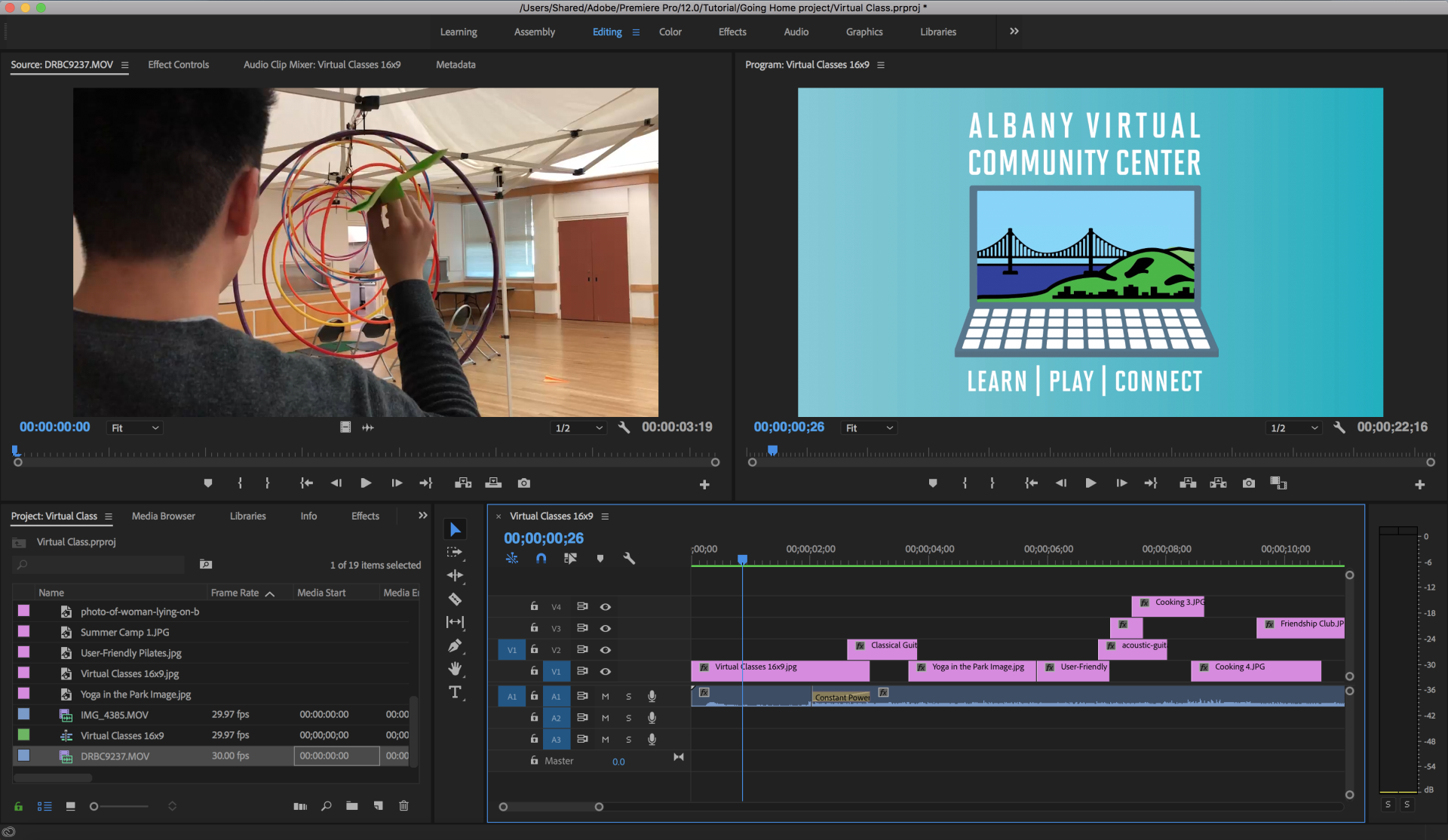
Task: Open Source monitor zoom Fit dropdown
Action: [134, 428]
